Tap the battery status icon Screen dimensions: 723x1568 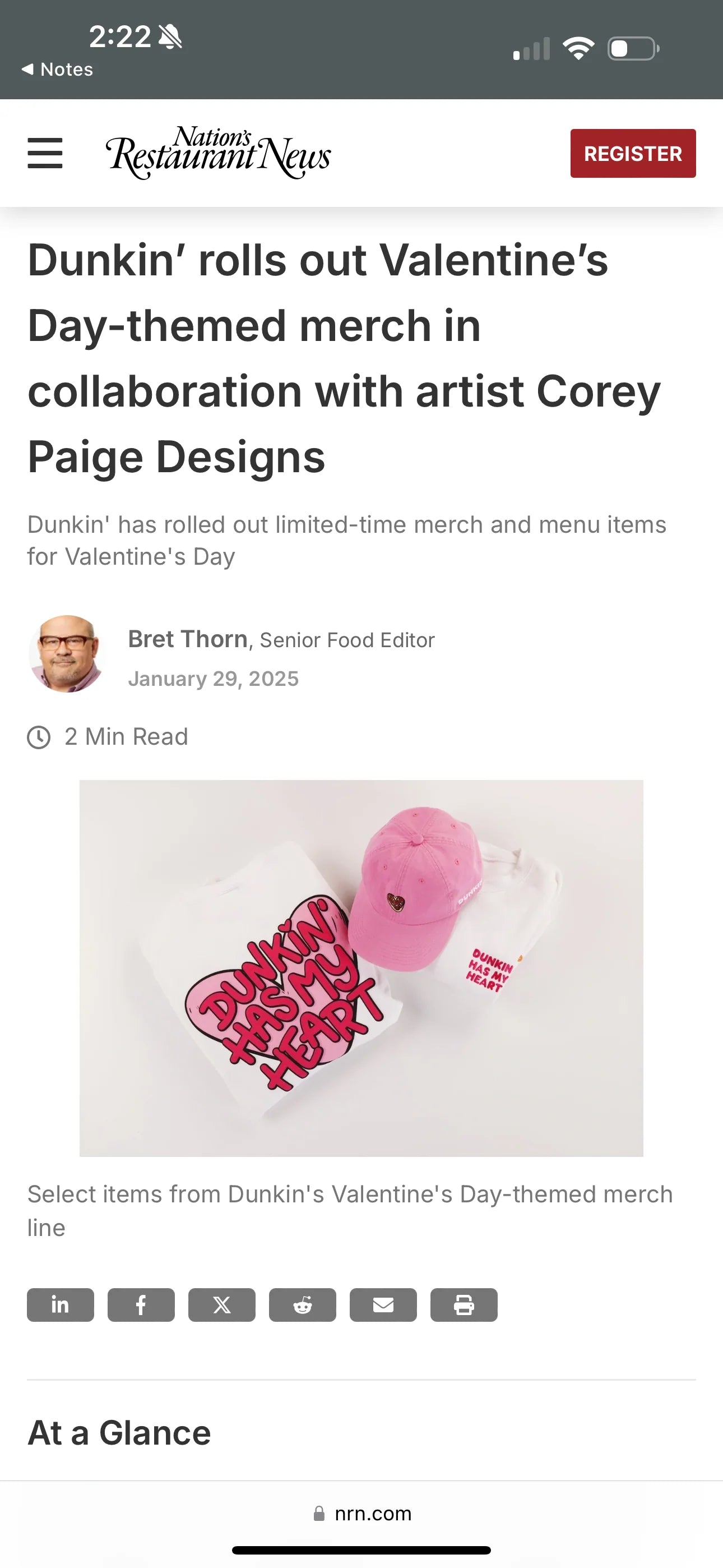pyautogui.click(x=633, y=49)
